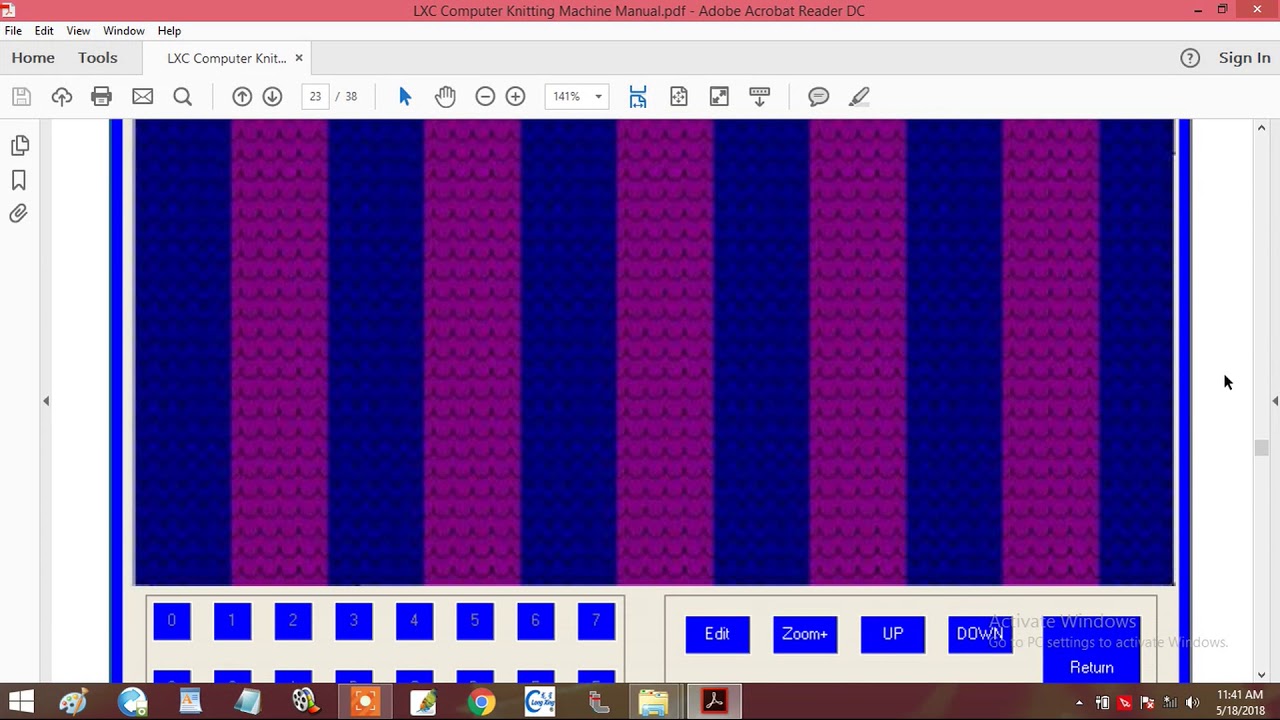Open the Find text magnifier icon
The width and height of the screenshot is (1280, 720).
click(183, 97)
